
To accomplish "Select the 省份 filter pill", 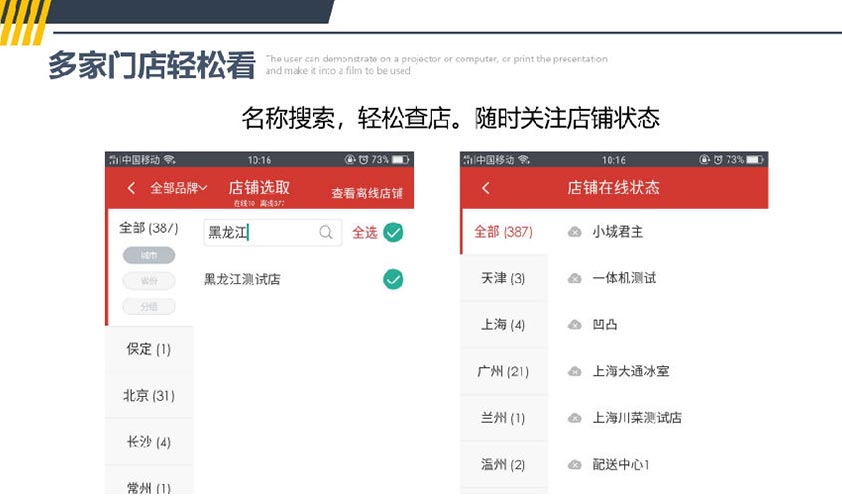I will tap(149, 281).
